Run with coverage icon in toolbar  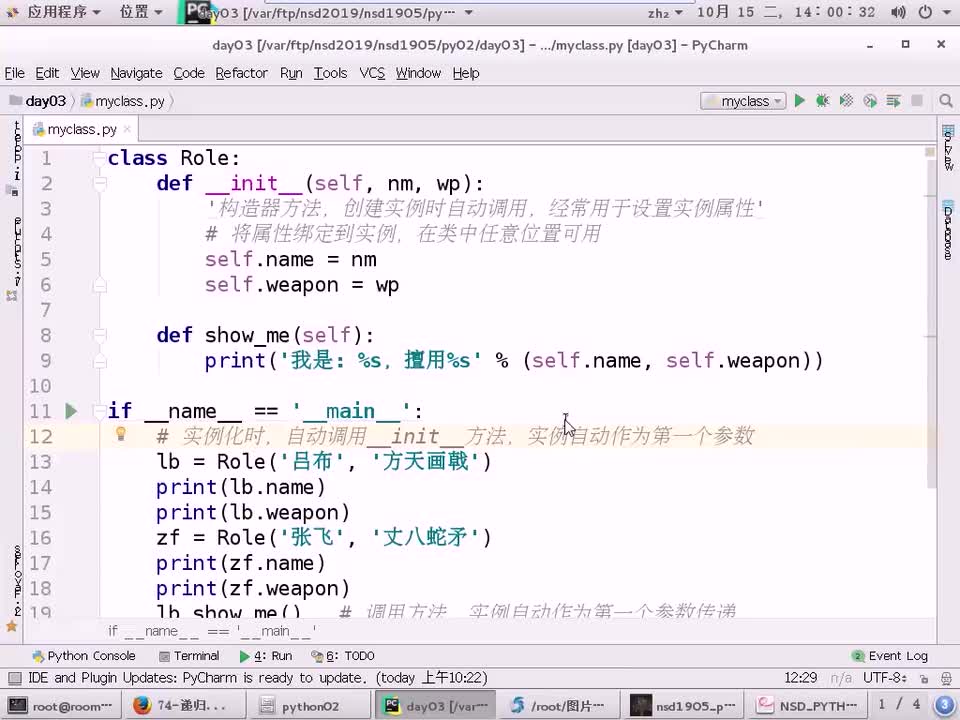pos(846,101)
